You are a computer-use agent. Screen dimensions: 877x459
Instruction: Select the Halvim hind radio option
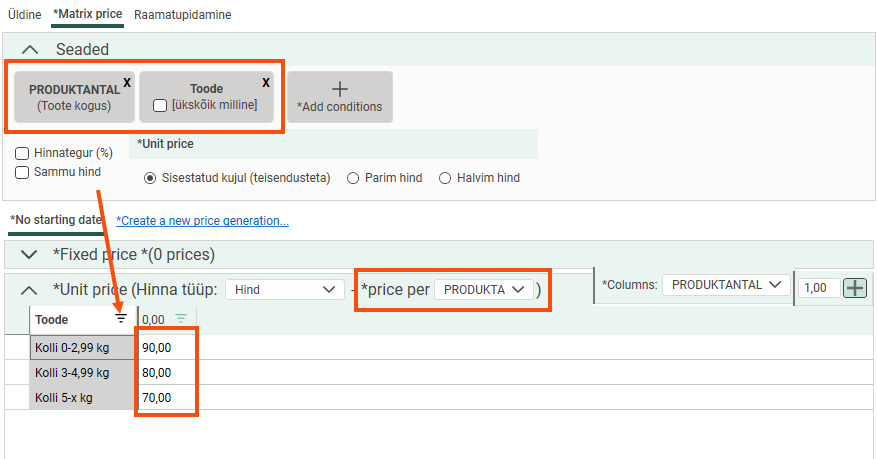[x=446, y=178]
